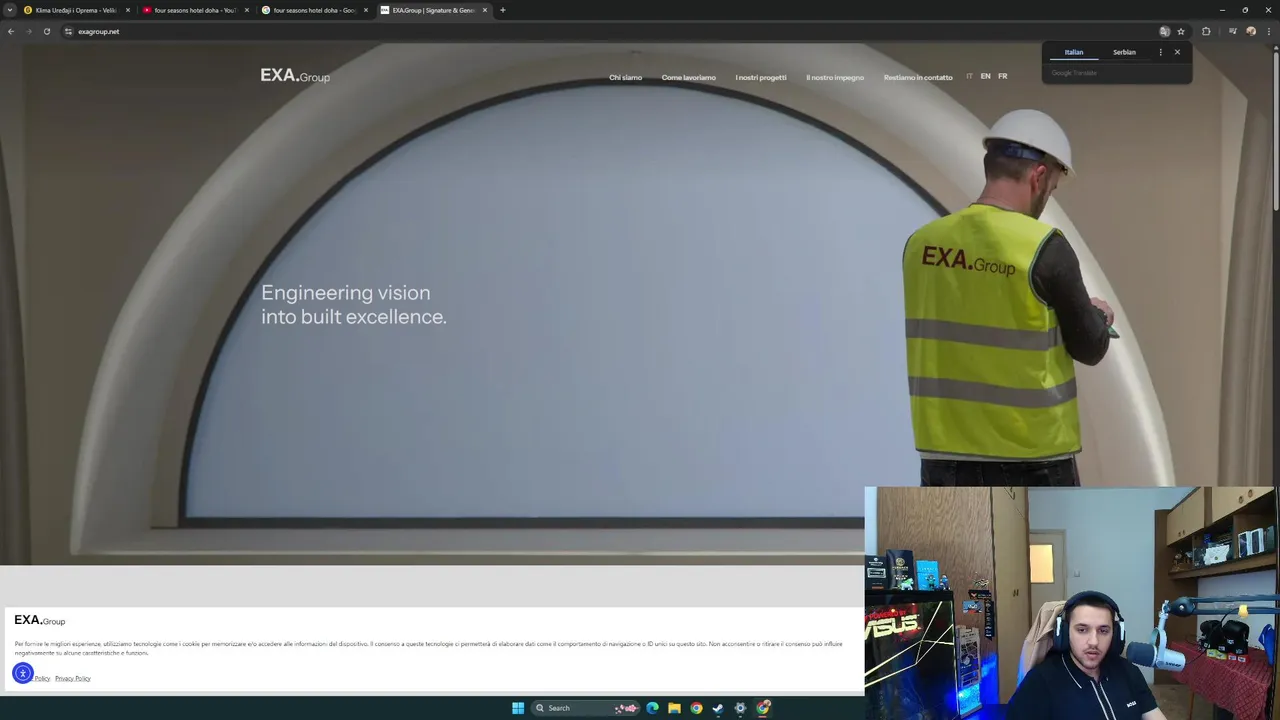Viewport: 1280px width, 720px height.
Task: Click the Windows Start button
Action: point(518,708)
